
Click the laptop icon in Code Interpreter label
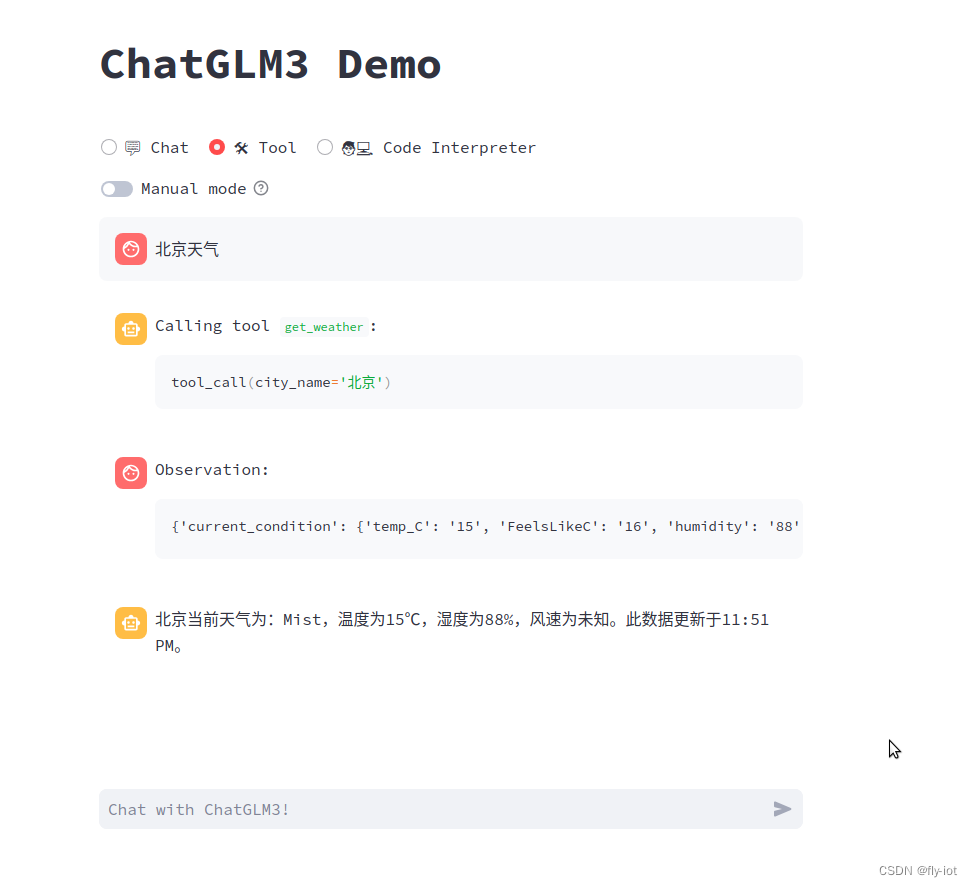coord(362,147)
